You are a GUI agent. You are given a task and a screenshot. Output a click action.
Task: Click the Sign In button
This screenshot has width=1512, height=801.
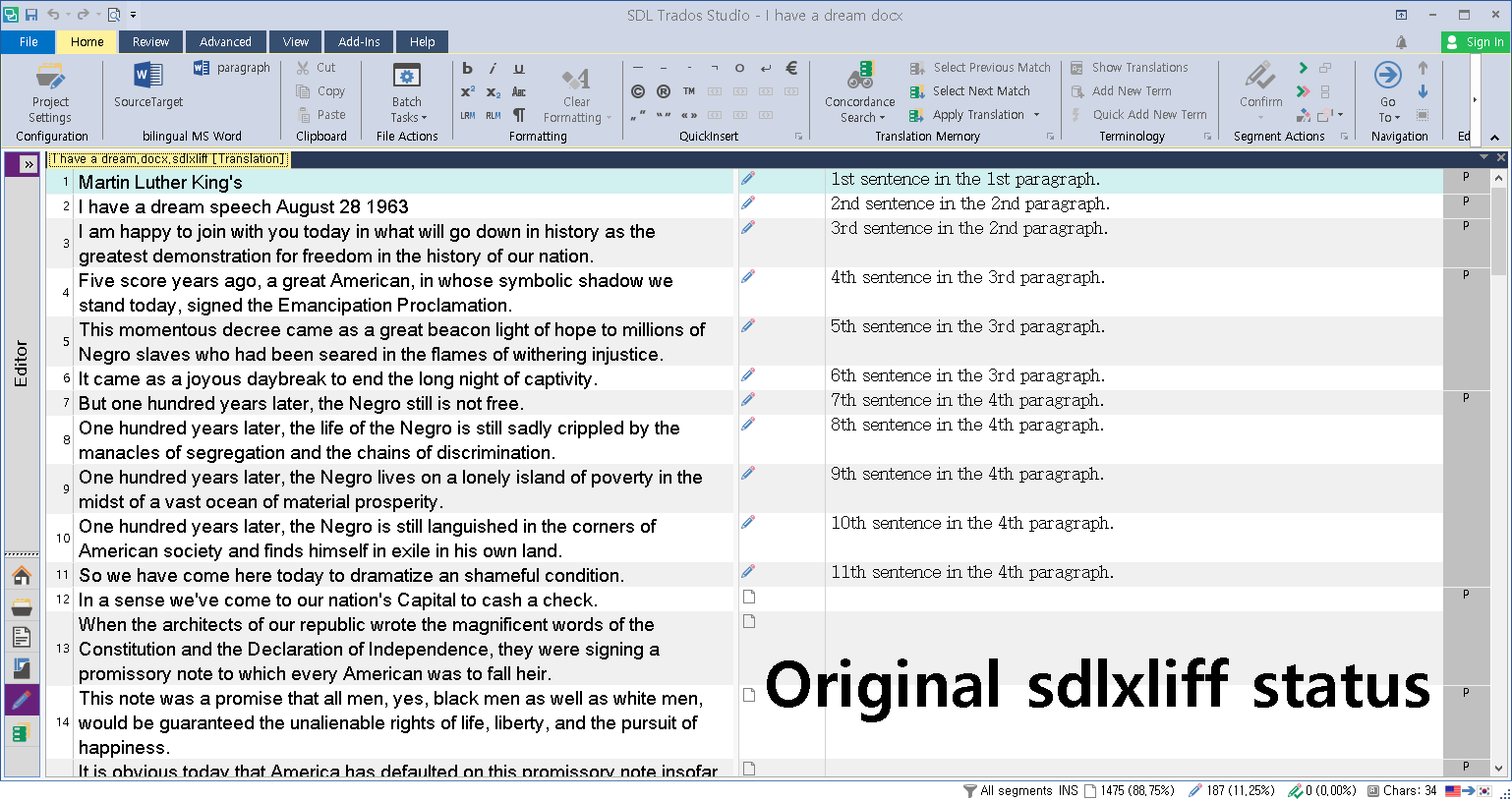pos(1475,42)
